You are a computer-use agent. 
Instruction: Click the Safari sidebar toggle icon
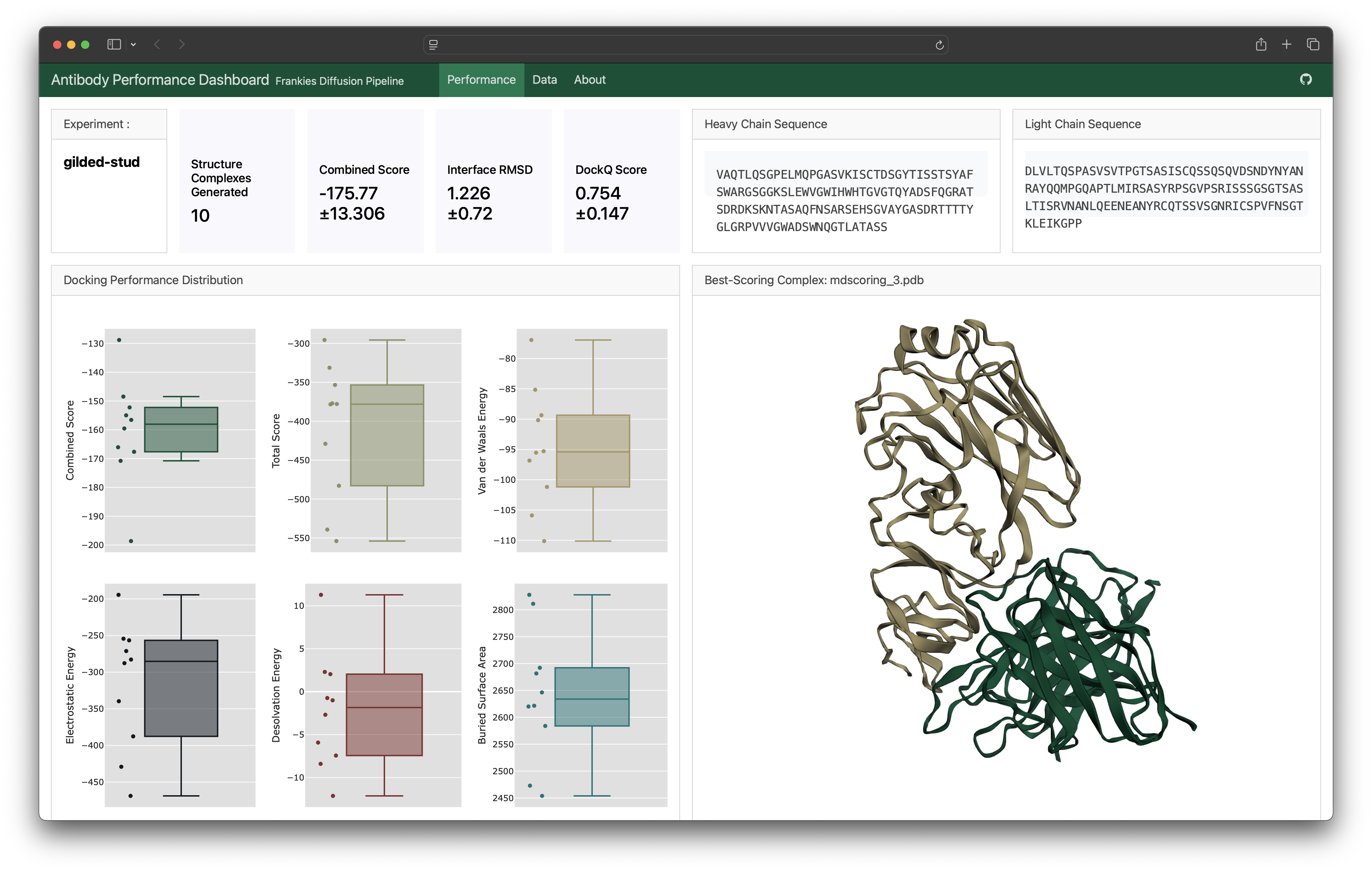[114, 44]
